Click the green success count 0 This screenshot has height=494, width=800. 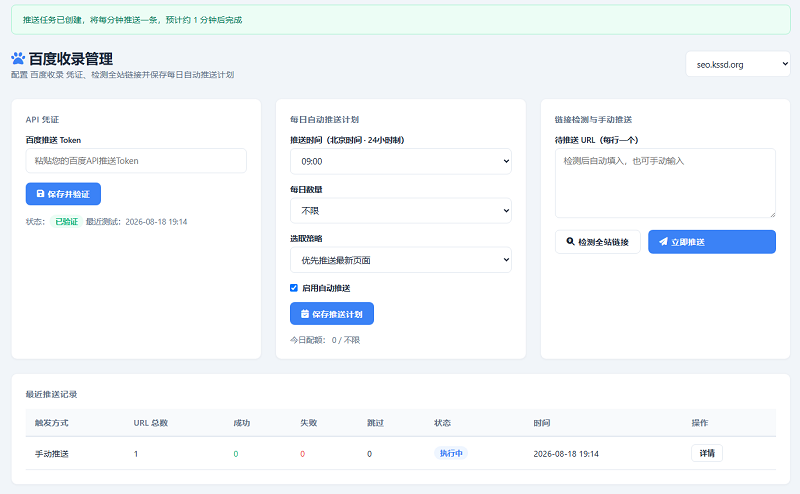(x=236, y=454)
